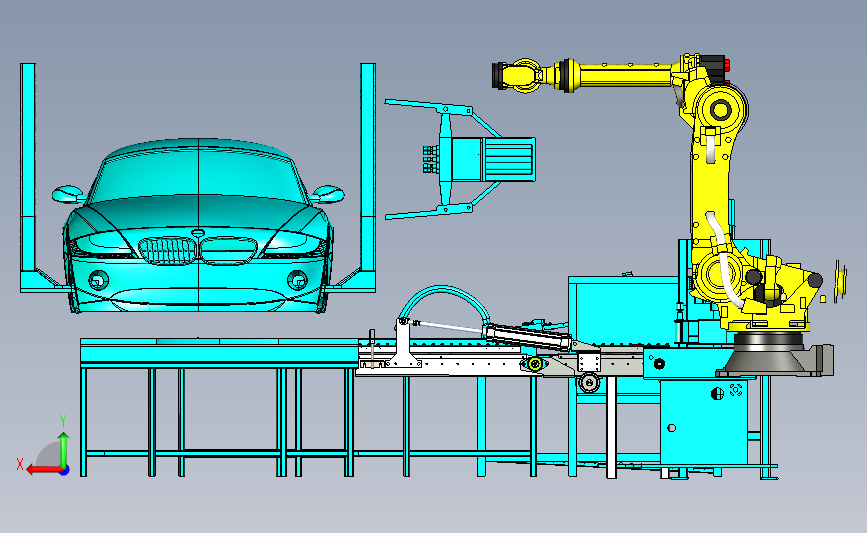Click the red X axis arrow of the triad
This screenshot has height=533, width=867.
tap(43, 471)
